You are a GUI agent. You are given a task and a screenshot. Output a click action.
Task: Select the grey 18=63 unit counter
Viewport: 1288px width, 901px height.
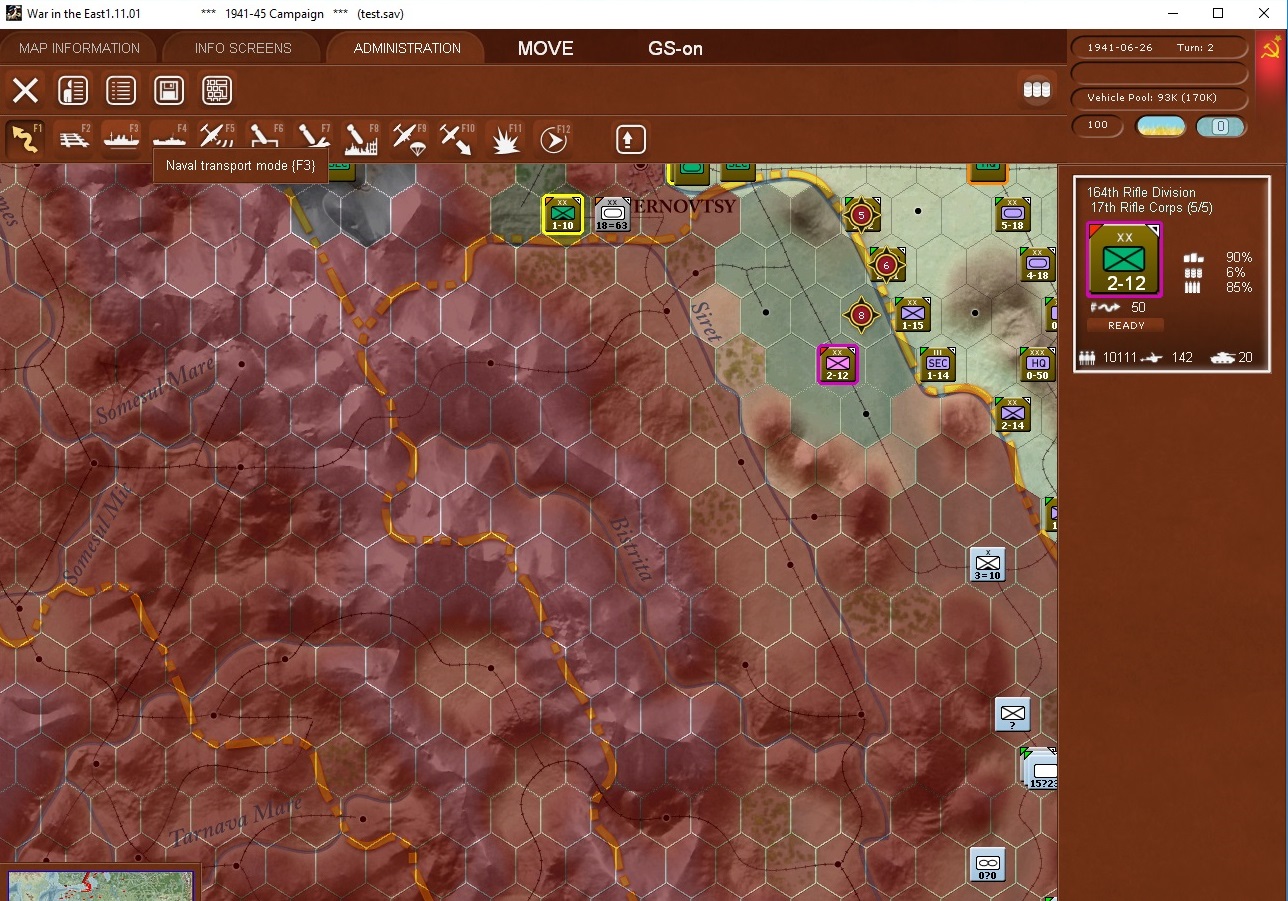pyautogui.click(x=612, y=215)
